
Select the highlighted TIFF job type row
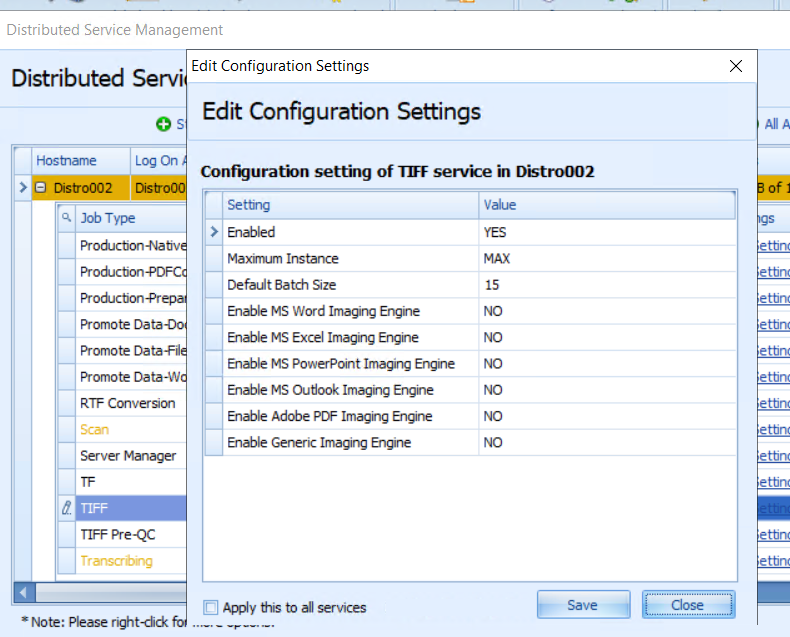click(131, 508)
